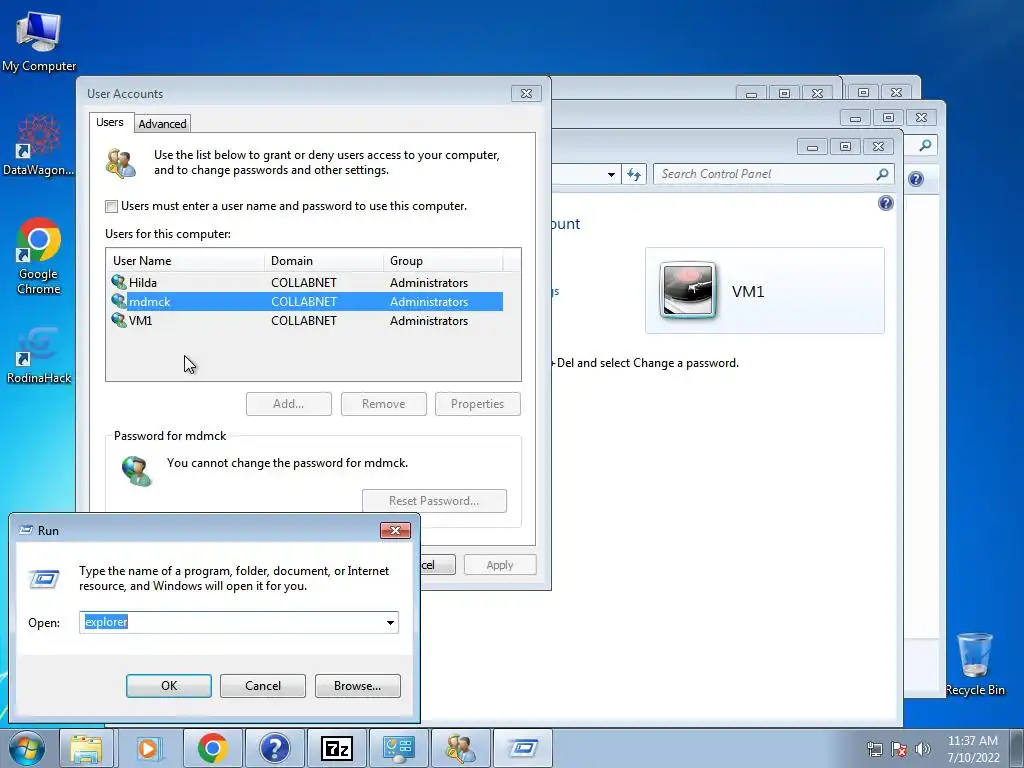Switch to the User Accounts taskbar item
1024x768 pixels.
(x=460, y=748)
